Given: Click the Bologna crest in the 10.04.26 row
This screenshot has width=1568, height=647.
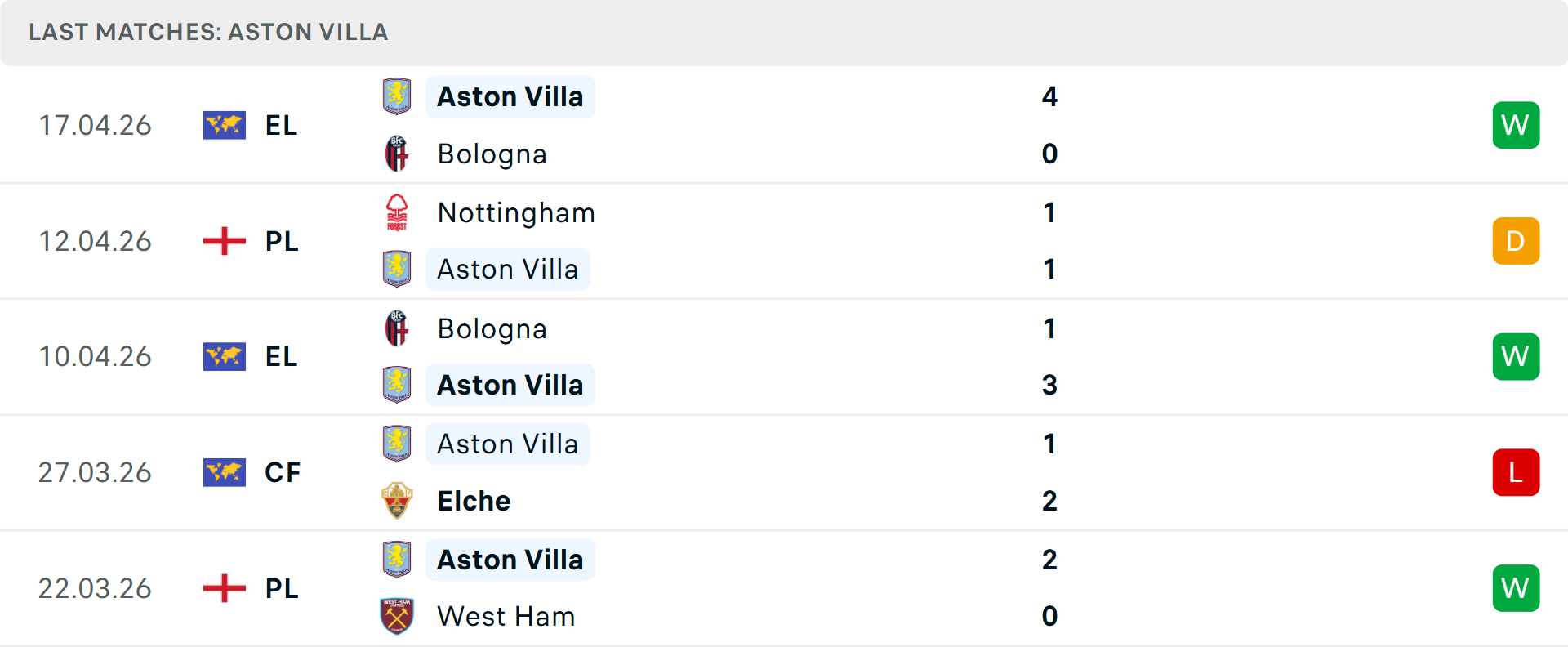Looking at the screenshot, I should 398,328.
